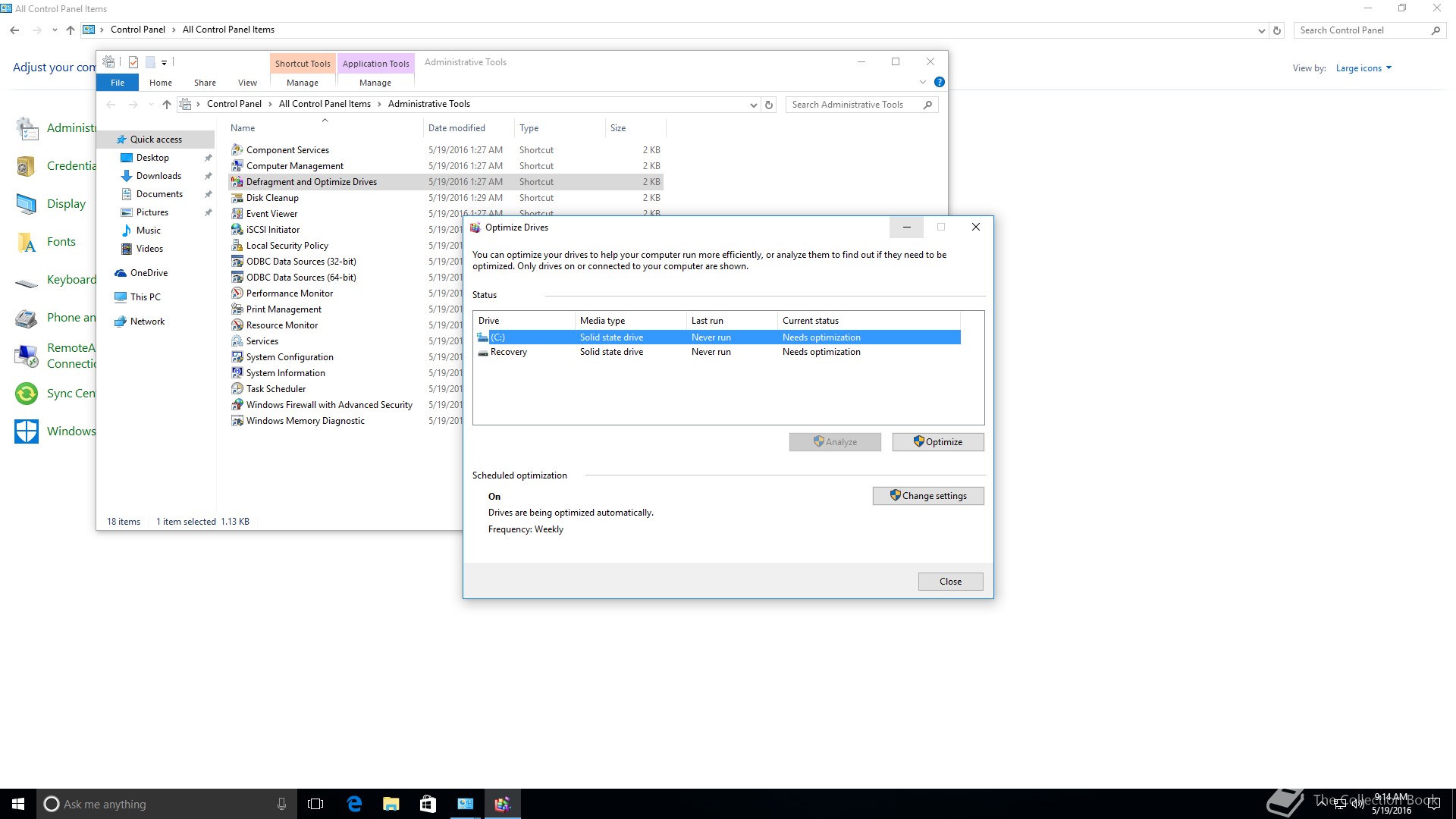Screen dimensions: 1456x819
Task: Select the Task Scheduler icon
Action: click(237, 389)
